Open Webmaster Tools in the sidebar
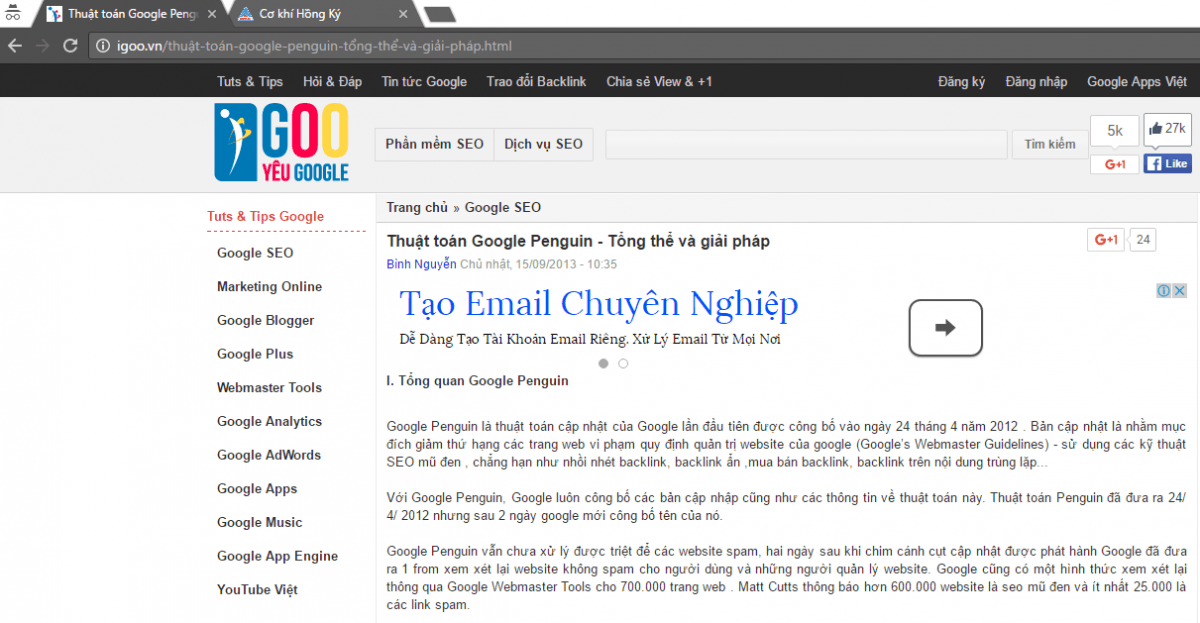This screenshot has height=623, width=1200. coord(269,387)
